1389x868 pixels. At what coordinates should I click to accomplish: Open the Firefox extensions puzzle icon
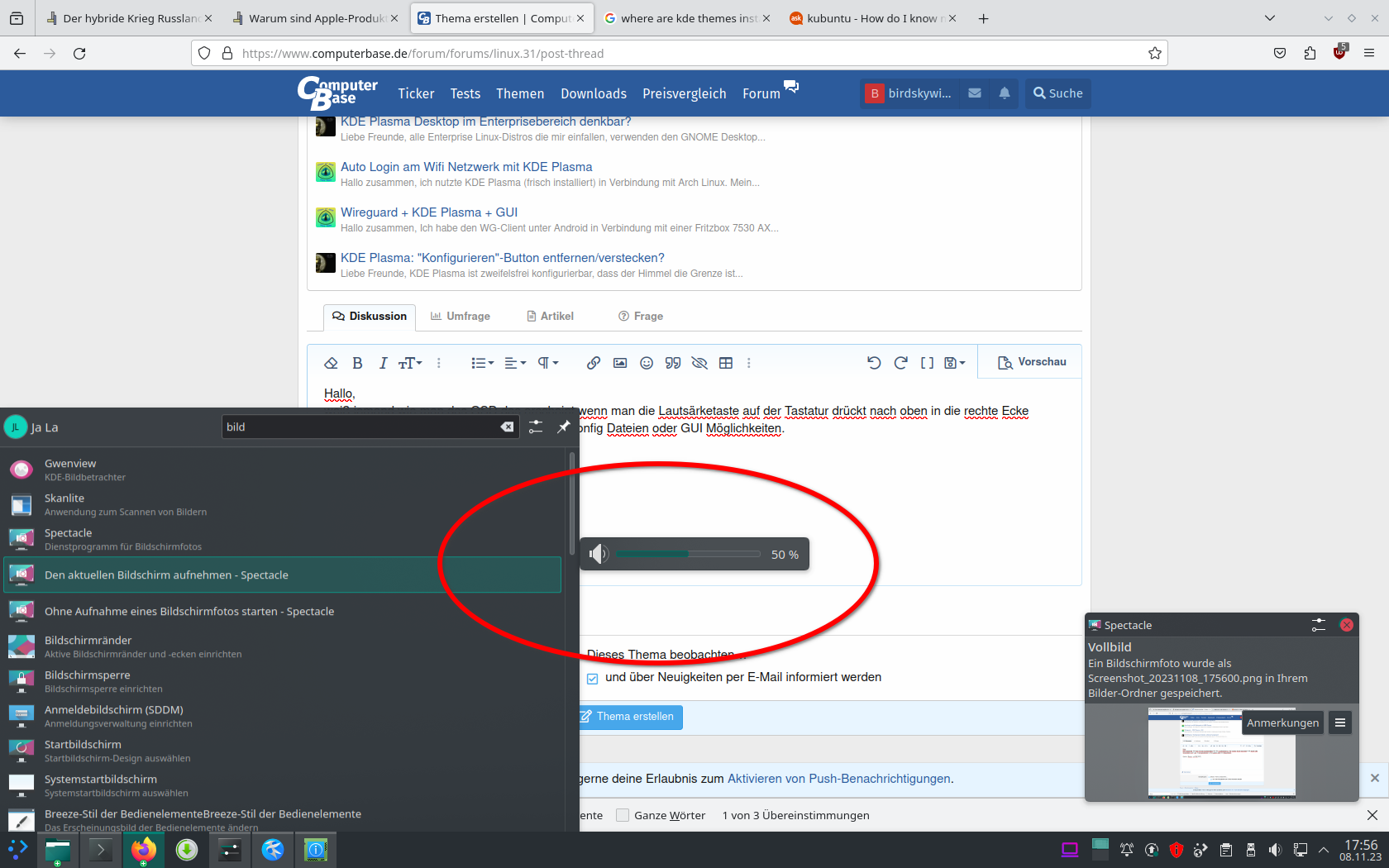1310,53
